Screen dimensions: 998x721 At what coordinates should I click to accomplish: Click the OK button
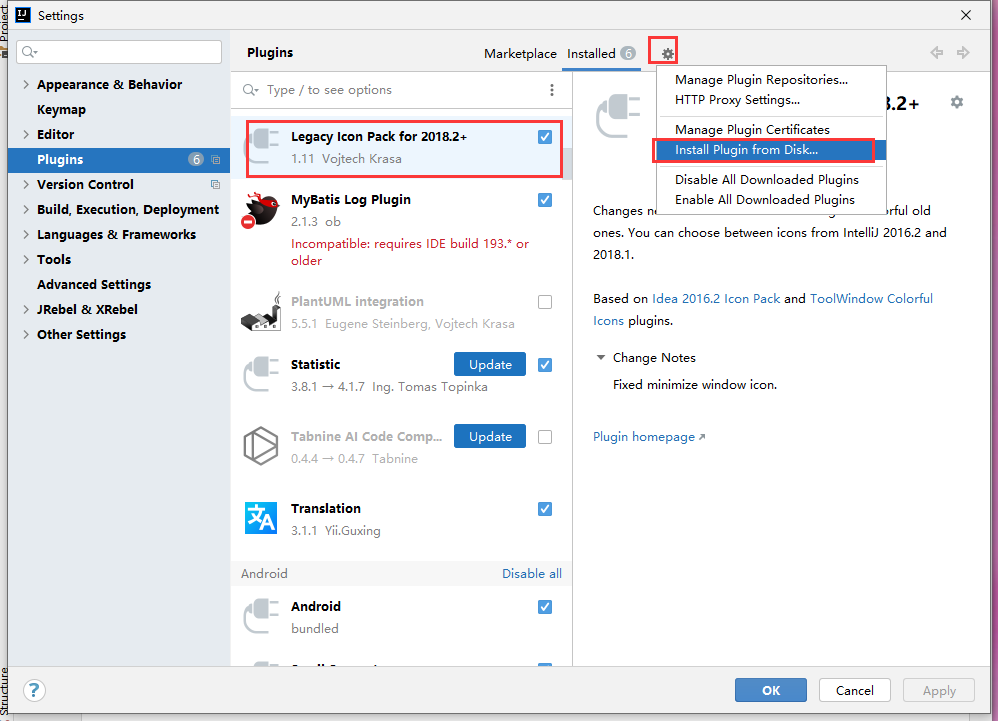pyautogui.click(x=771, y=690)
